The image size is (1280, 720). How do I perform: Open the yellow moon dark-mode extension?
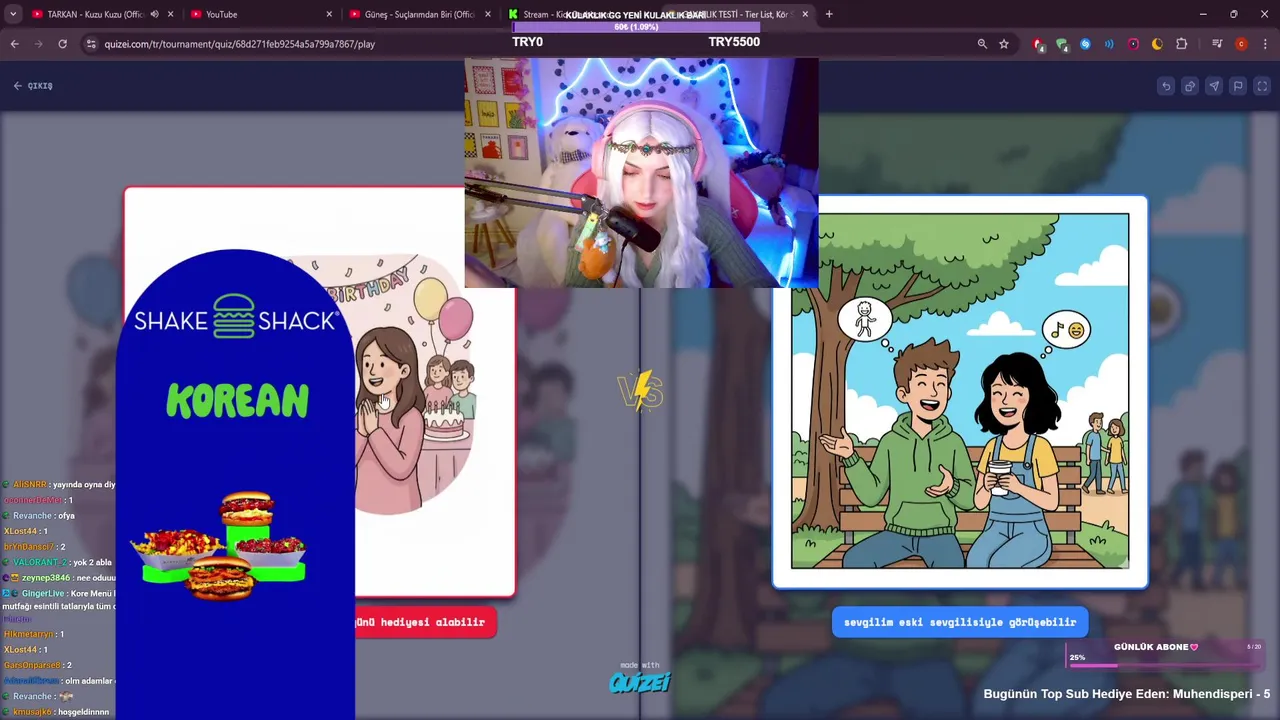coord(1157,44)
